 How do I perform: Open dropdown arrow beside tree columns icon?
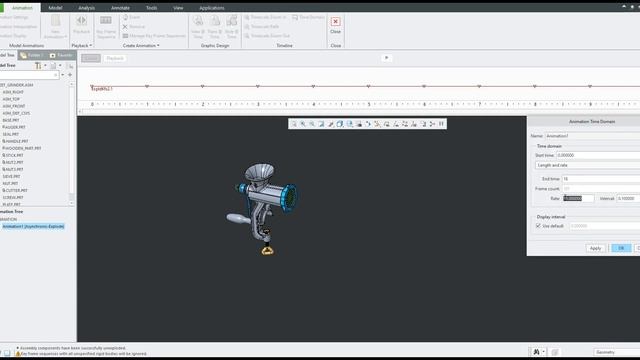point(60,65)
